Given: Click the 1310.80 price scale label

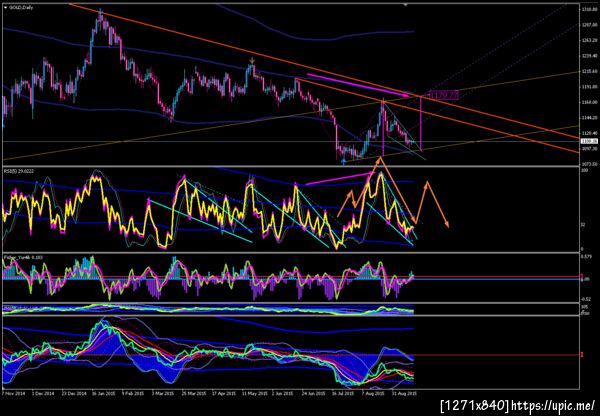Looking at the screenshot, I should (x=591, y=9).
